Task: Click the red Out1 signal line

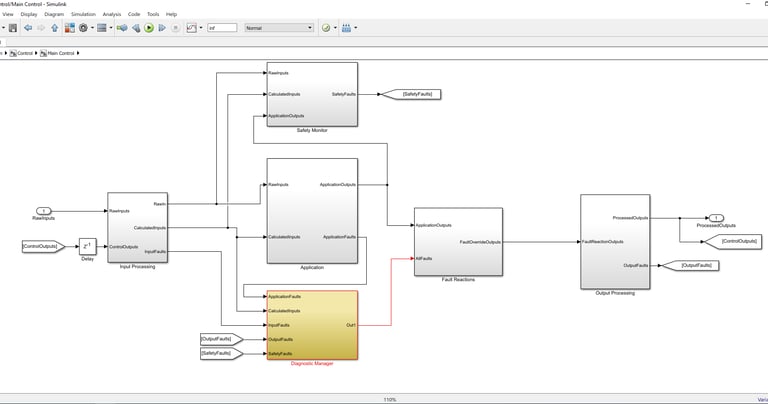Action: (391, 294)
